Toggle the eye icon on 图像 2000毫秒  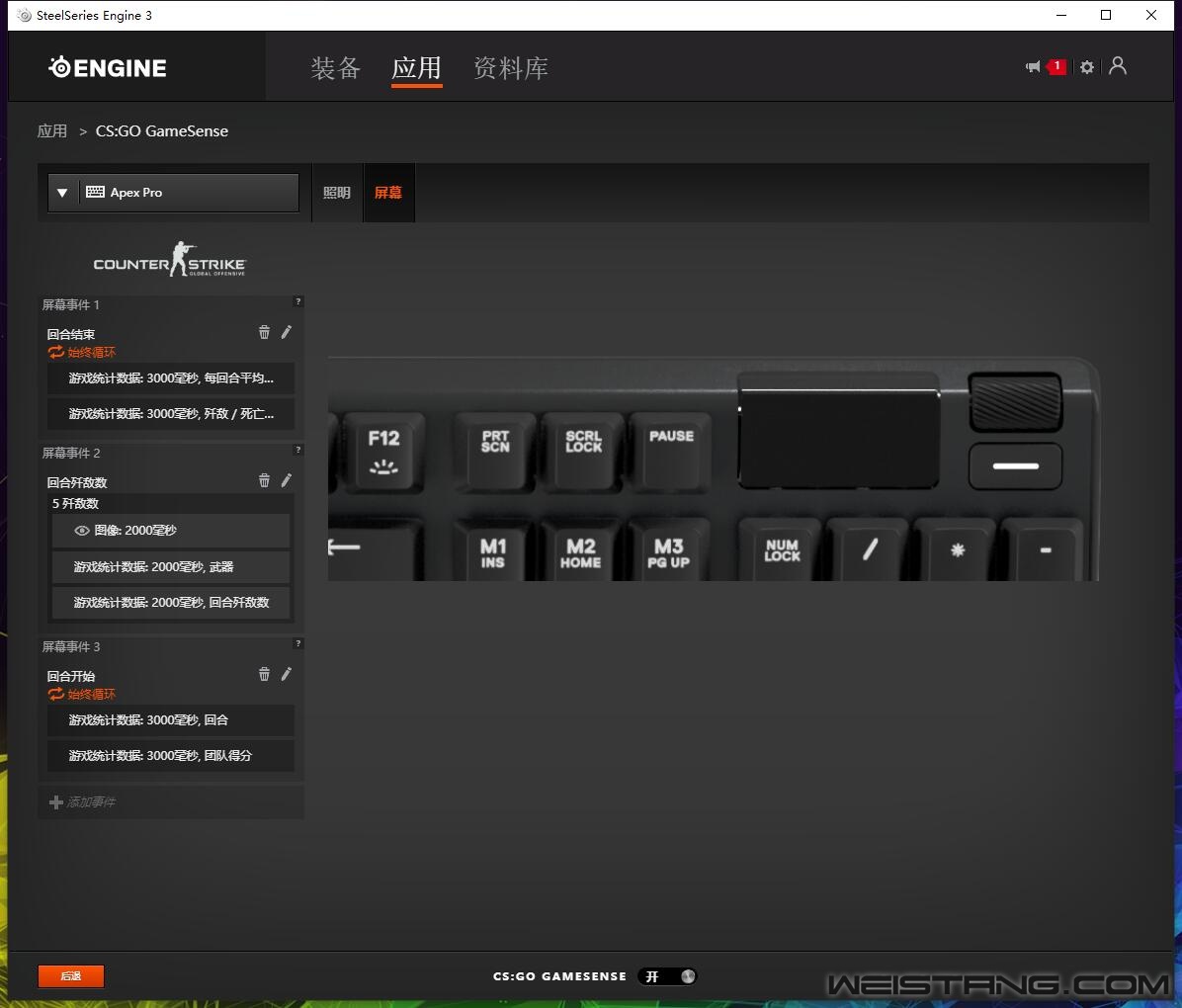(x=82, y=531)
